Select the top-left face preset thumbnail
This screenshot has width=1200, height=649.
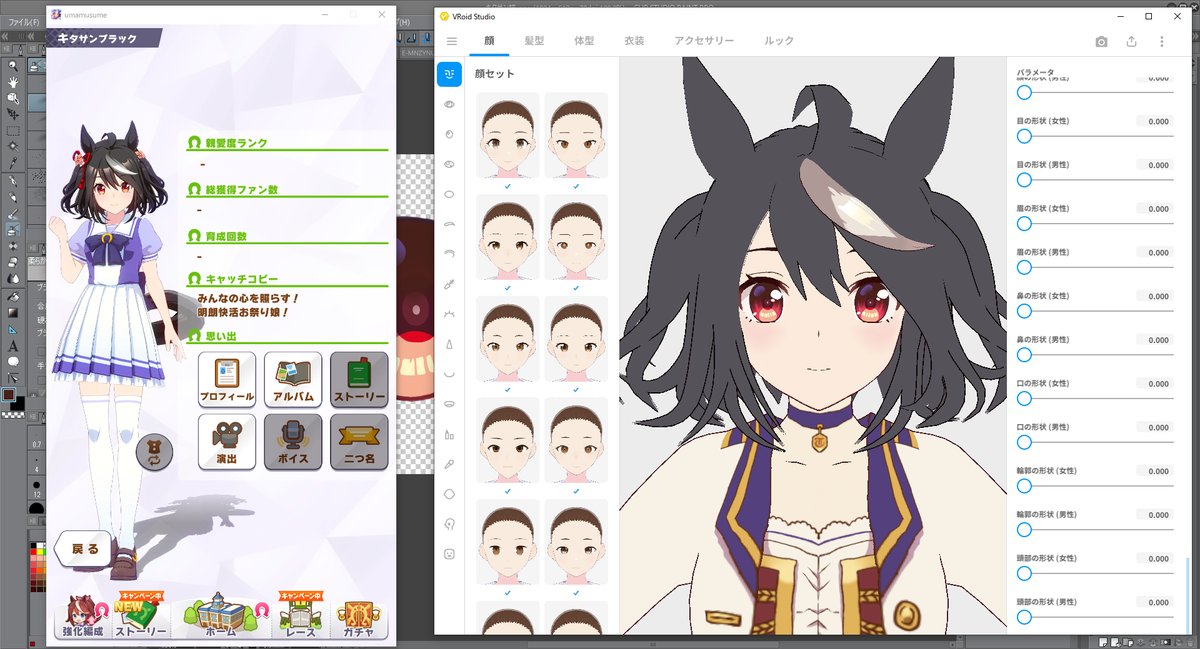[508, 135]
